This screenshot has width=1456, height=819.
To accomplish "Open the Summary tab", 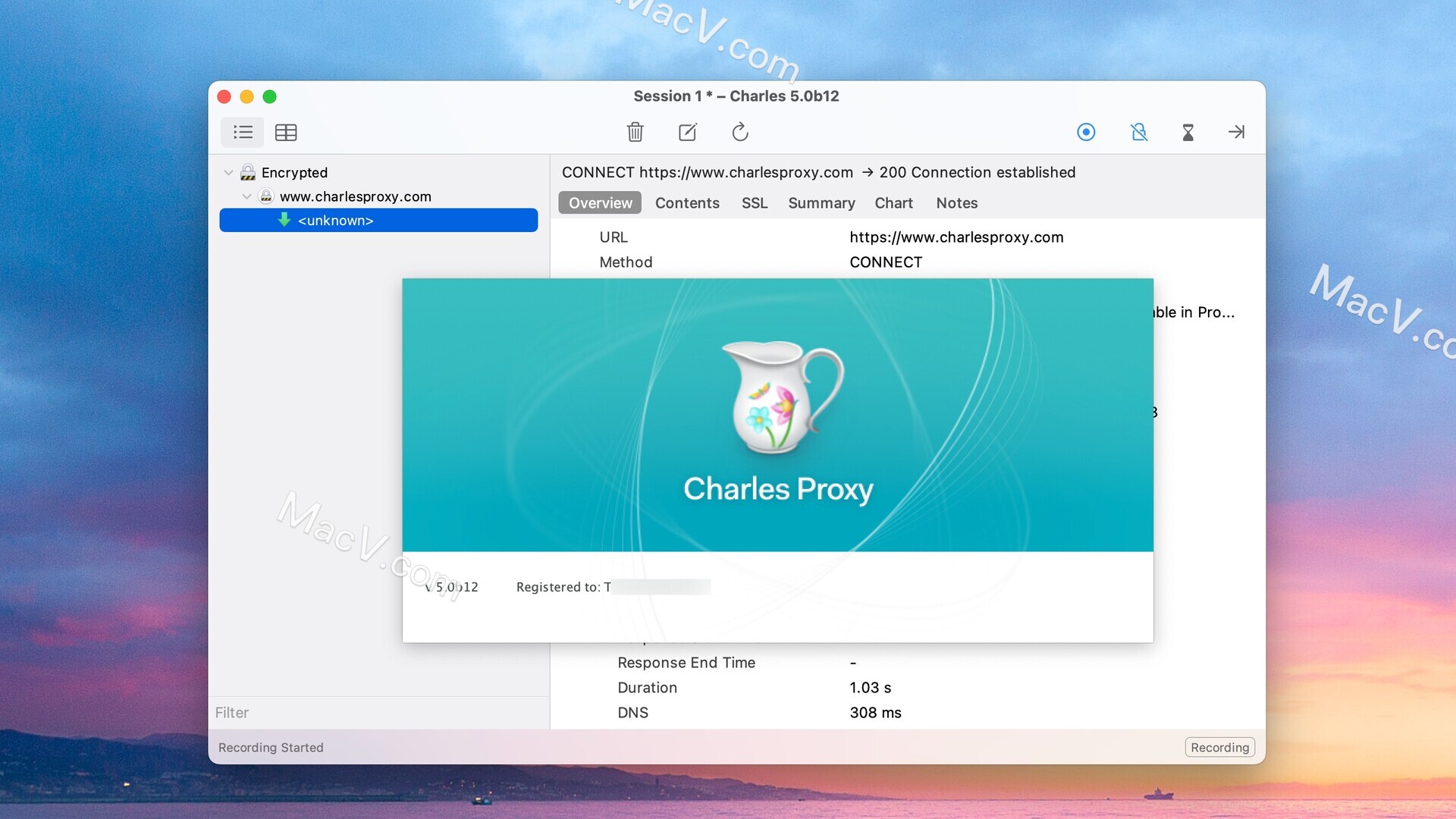I will [x=821, y=202].
